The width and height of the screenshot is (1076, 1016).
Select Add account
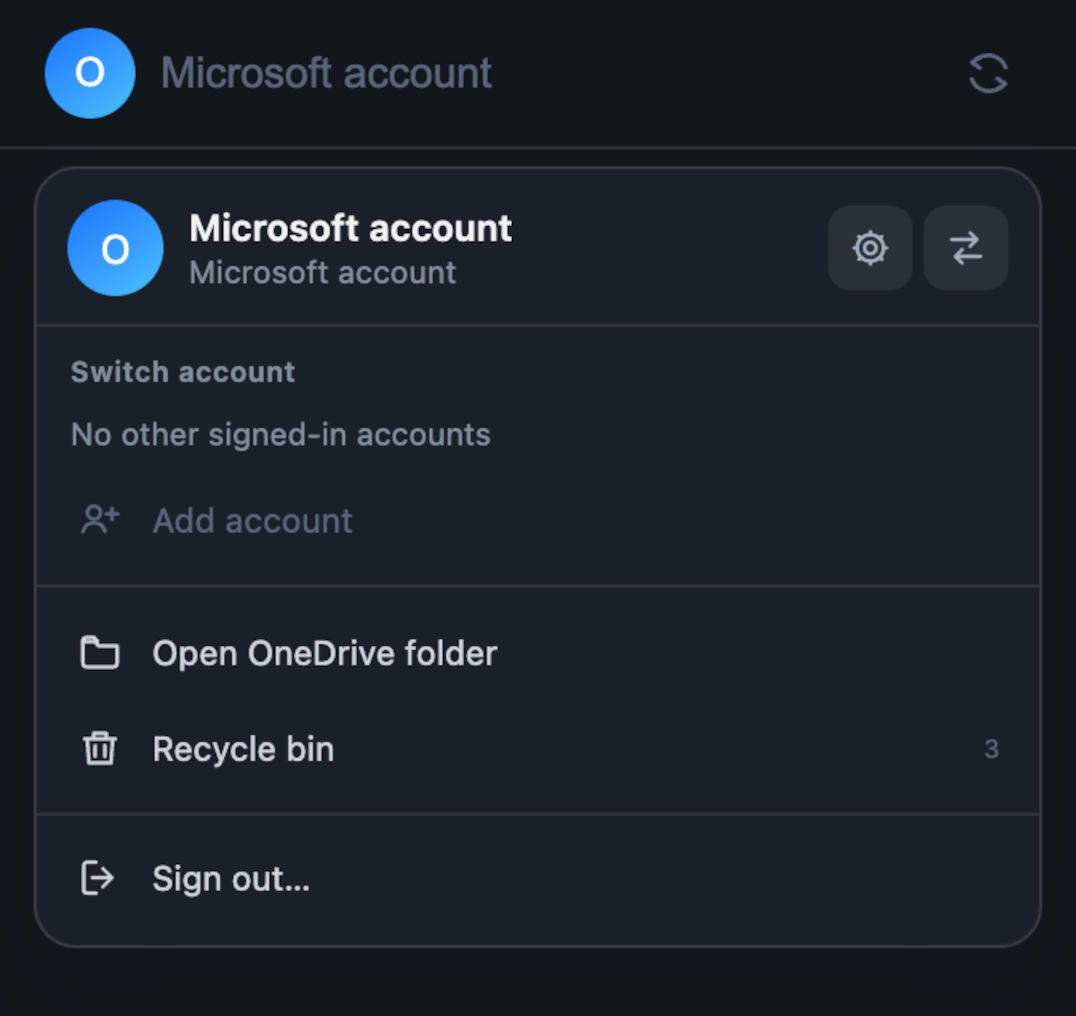coord(538,520)
